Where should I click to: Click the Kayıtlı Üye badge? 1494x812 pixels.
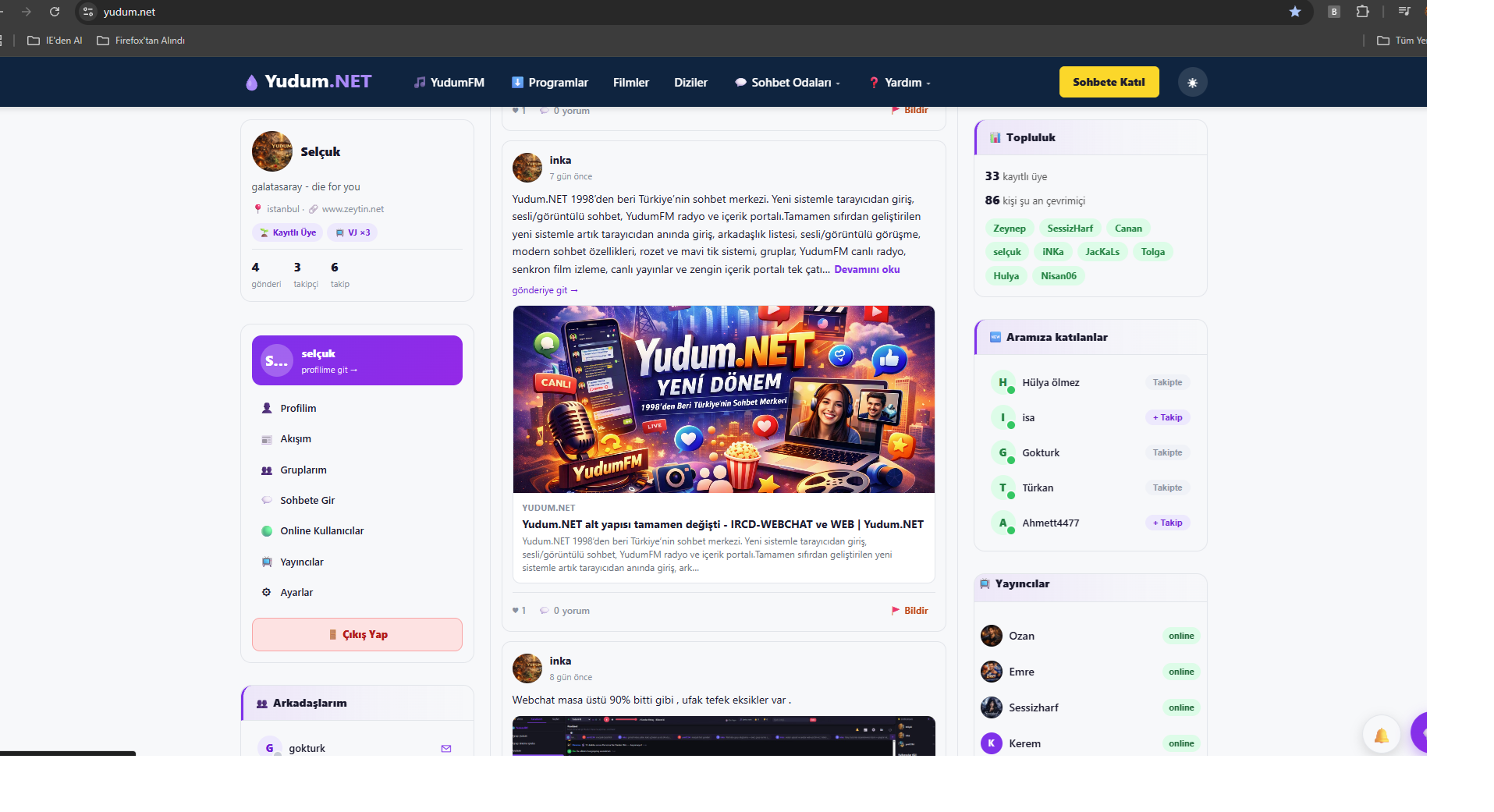[287, 232]
